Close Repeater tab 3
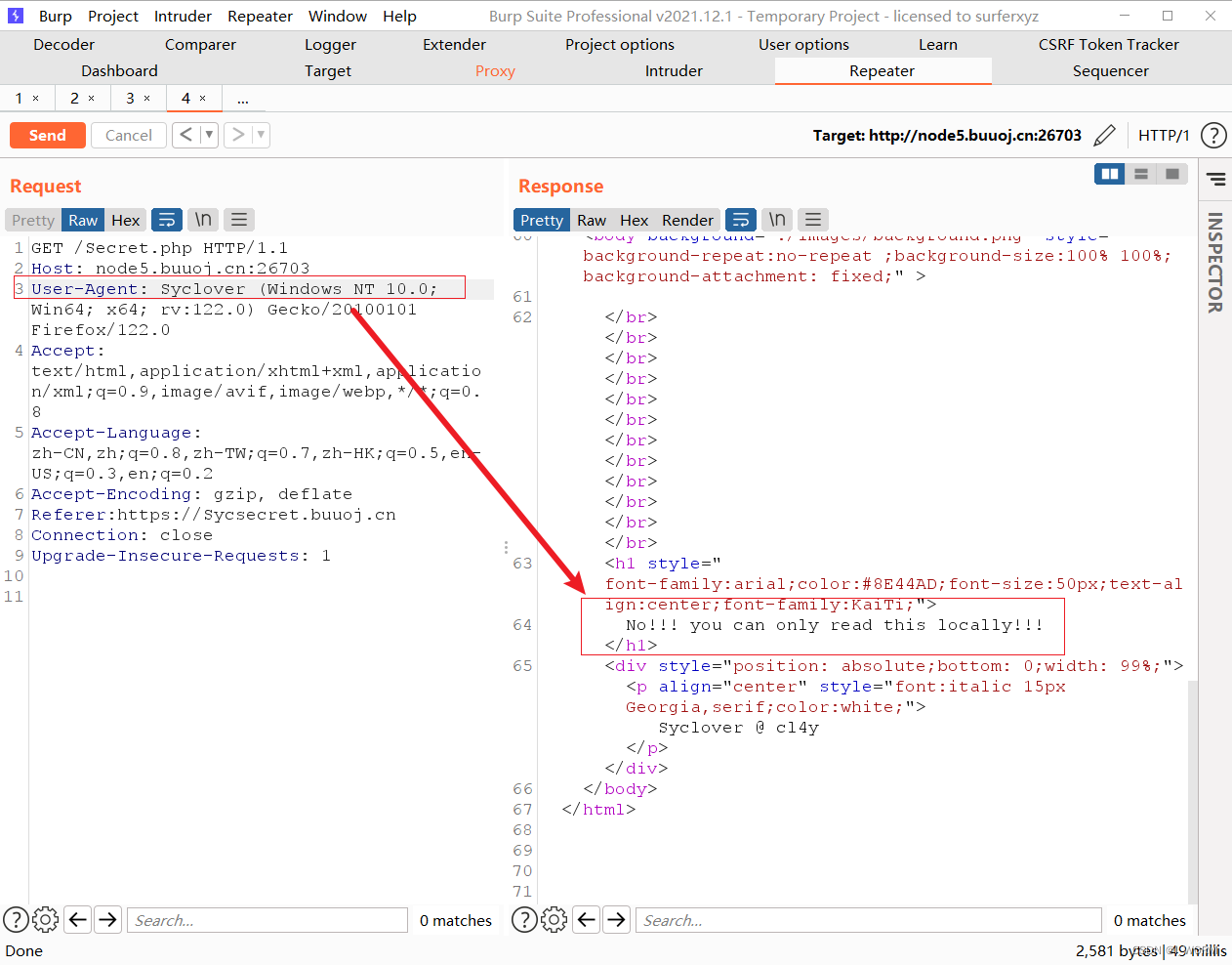The height and width of the screenshot is (965, 1232). pos(147,99)
